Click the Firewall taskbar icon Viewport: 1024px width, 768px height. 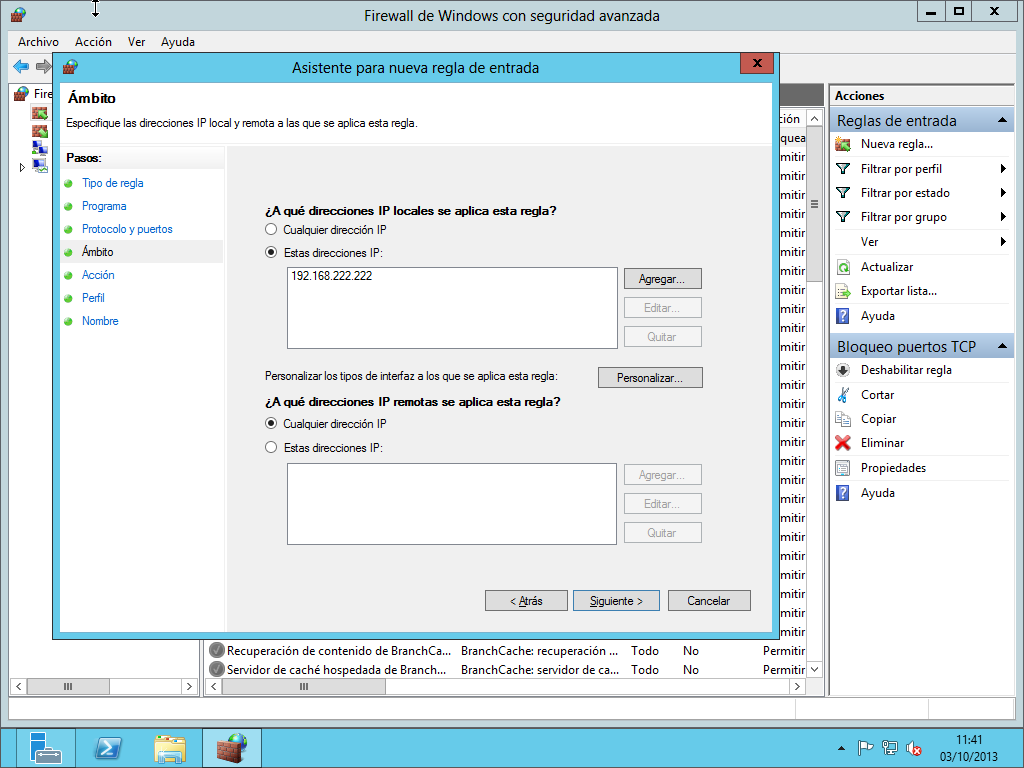(x=232, y=748)
